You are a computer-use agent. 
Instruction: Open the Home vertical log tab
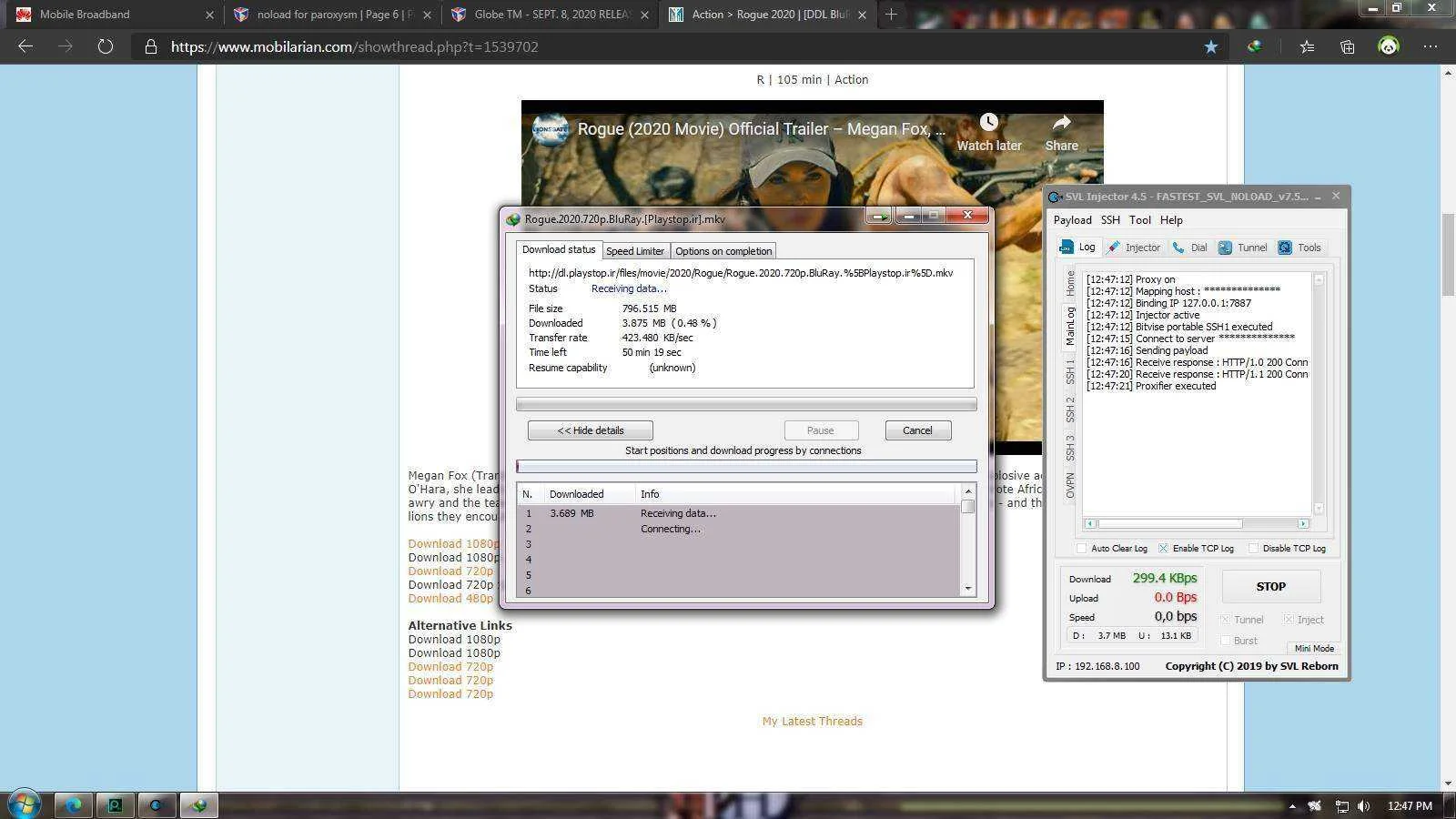click(1070, 283)
